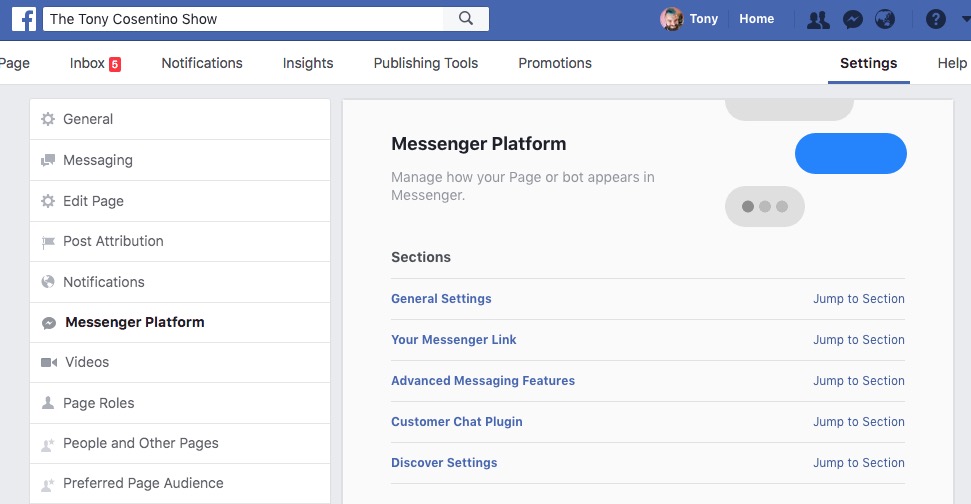Jump to Section for Advanced Messaging Features
971x504 pixels.
[858, 381]
